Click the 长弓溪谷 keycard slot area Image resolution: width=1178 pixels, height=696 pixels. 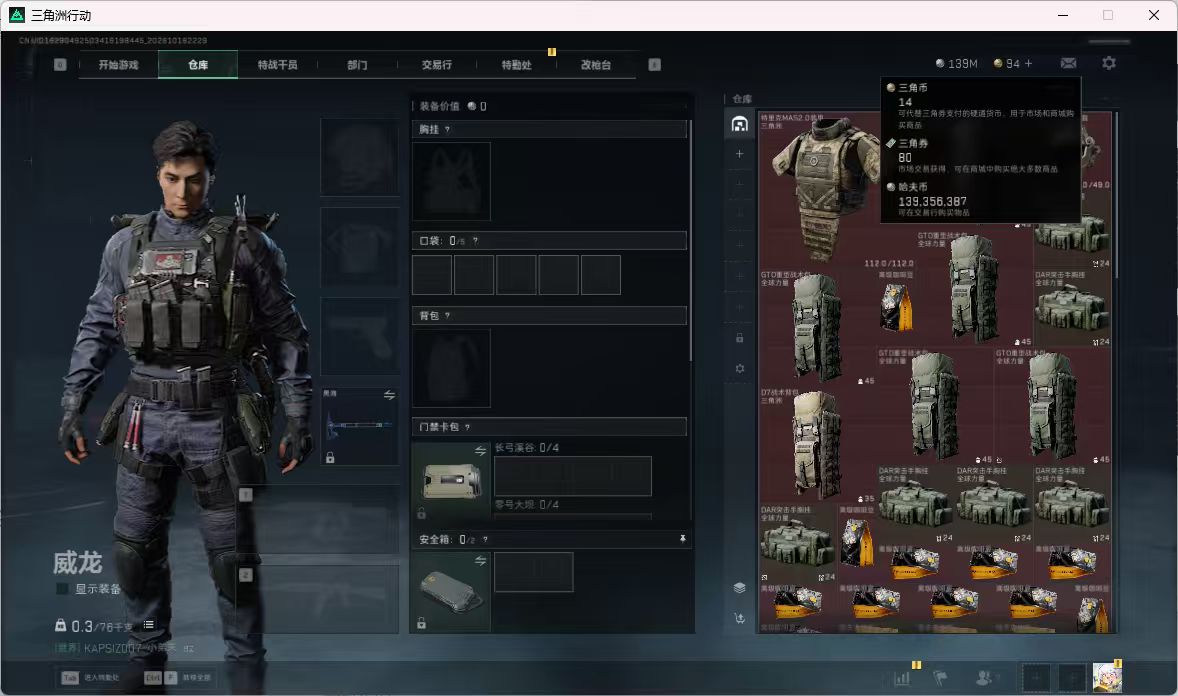[x=572, y=476]
